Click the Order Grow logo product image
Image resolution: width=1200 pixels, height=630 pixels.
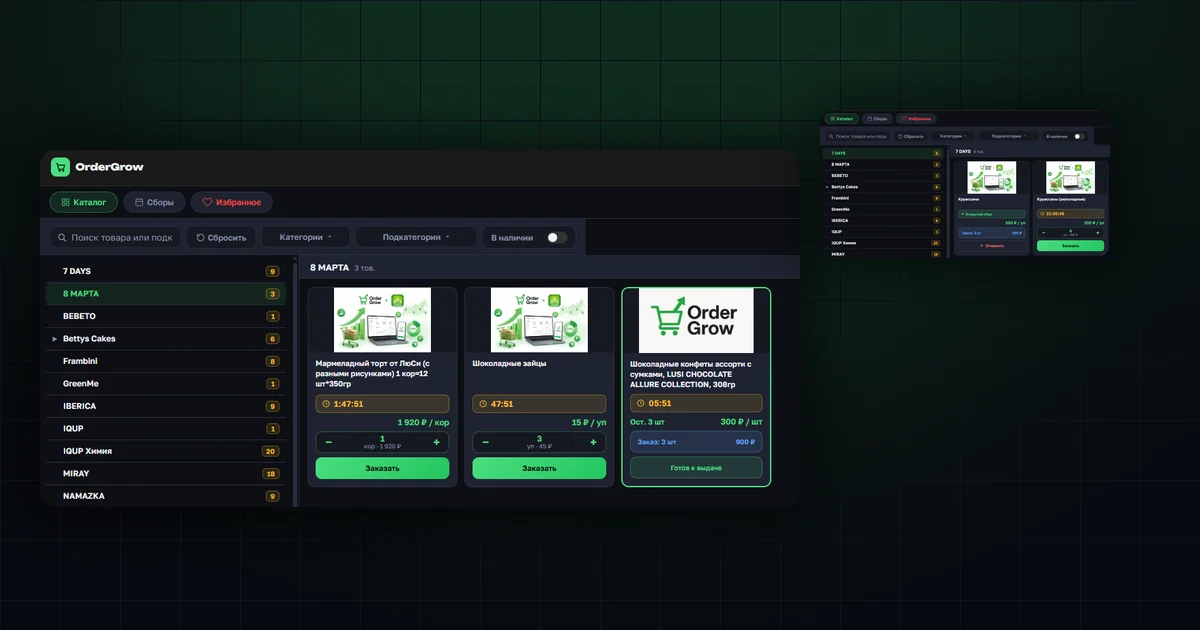point(696,320)
